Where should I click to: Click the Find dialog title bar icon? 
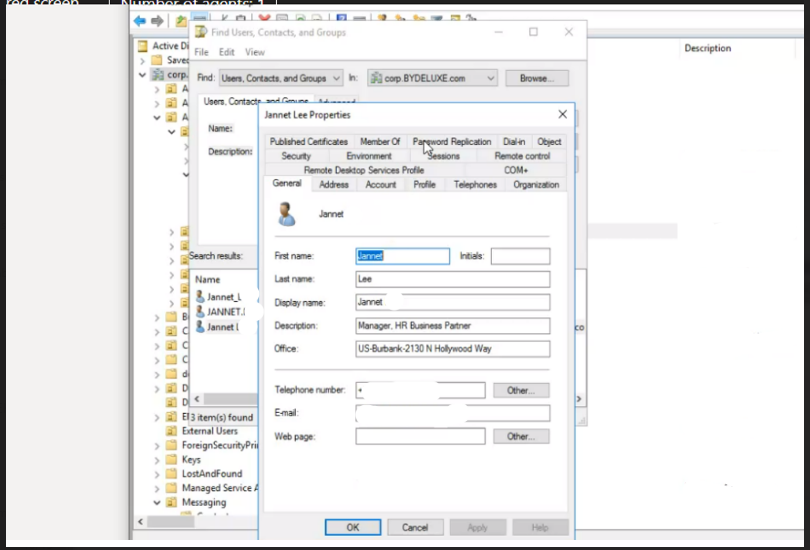[x=200, y=32]
